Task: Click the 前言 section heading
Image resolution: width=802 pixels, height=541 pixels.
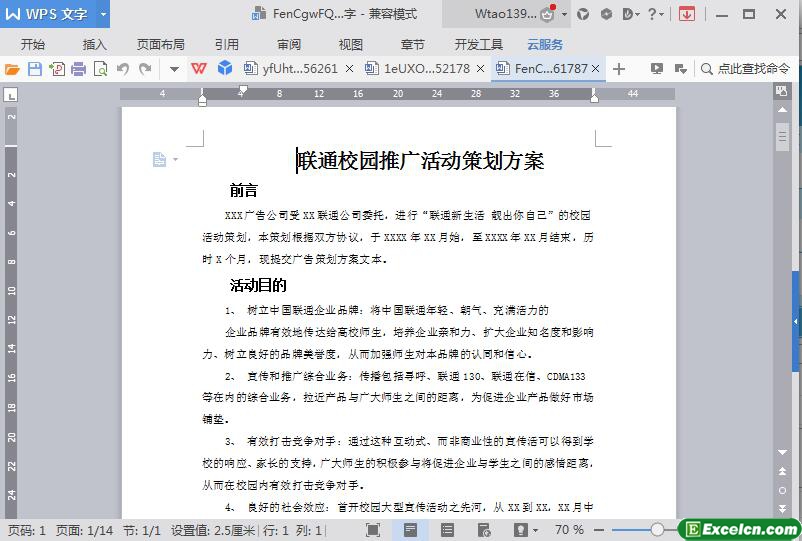Action: point(243,191)
